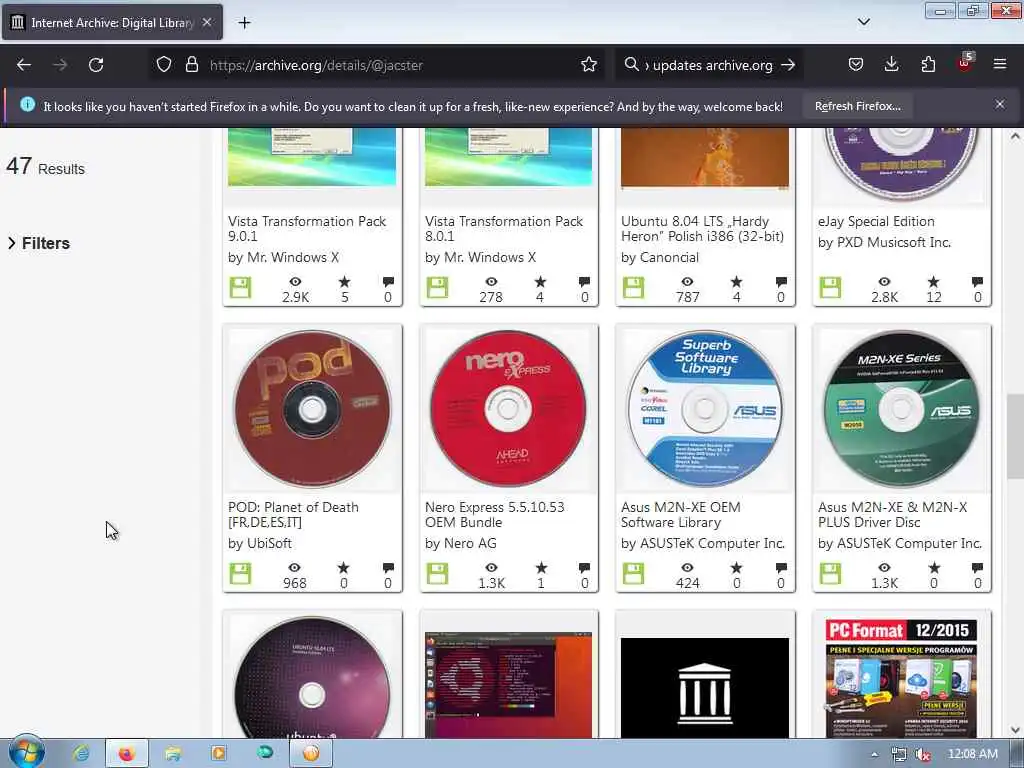Click the author text 'by Nero AG'

(x=460, y=543)
